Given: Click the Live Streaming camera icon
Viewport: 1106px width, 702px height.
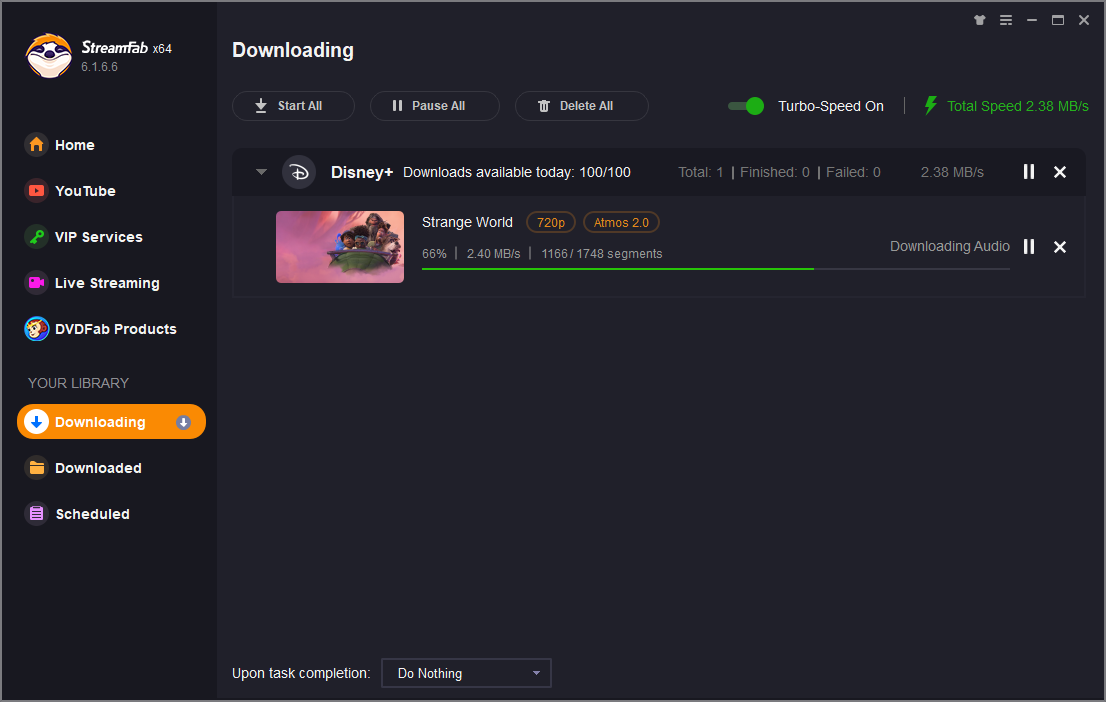Looking at the screenshot, I should click(37, 283).
